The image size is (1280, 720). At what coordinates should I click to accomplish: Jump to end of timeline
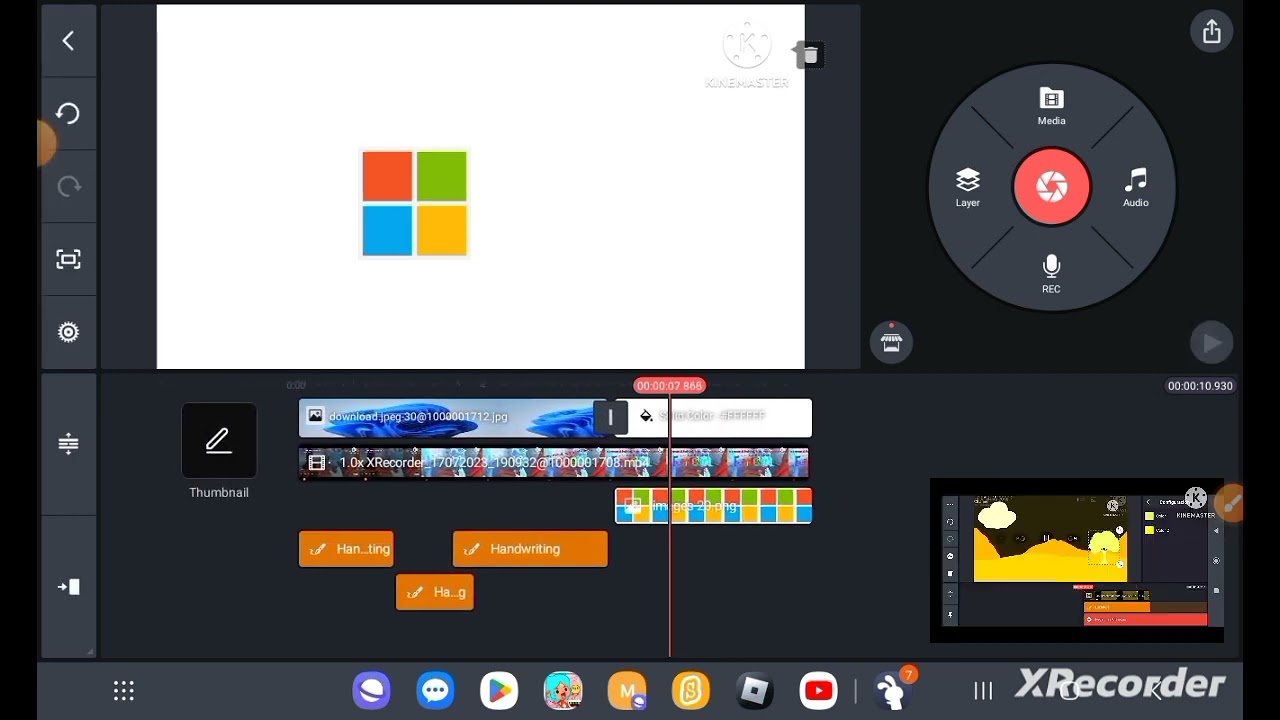(68, 587)
